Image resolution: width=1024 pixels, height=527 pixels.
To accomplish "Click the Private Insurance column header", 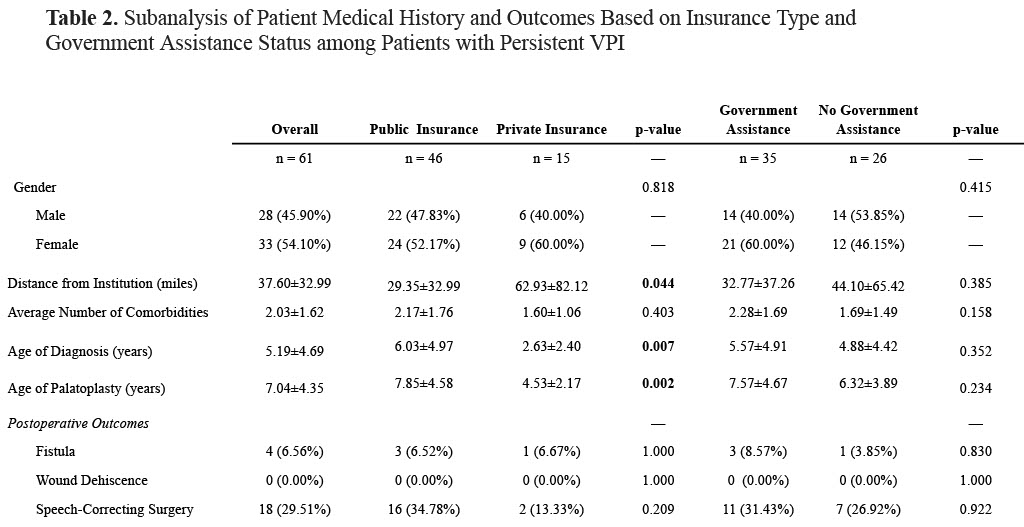I will click(x=551, y=129).
